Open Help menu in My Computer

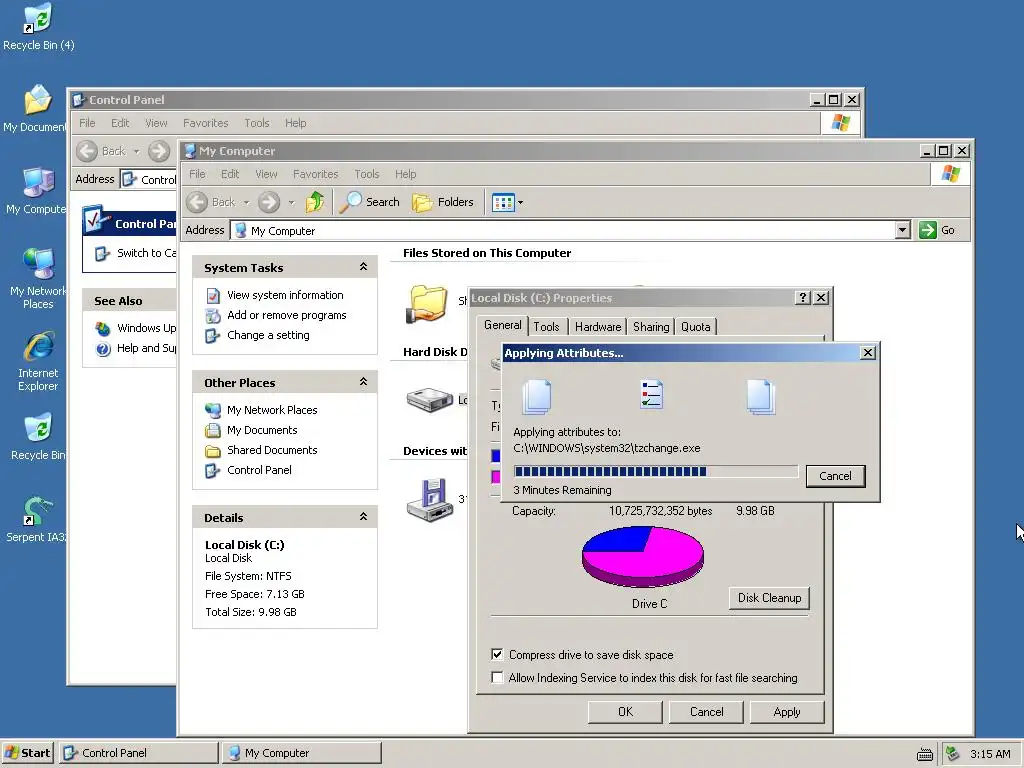[405, 174]
